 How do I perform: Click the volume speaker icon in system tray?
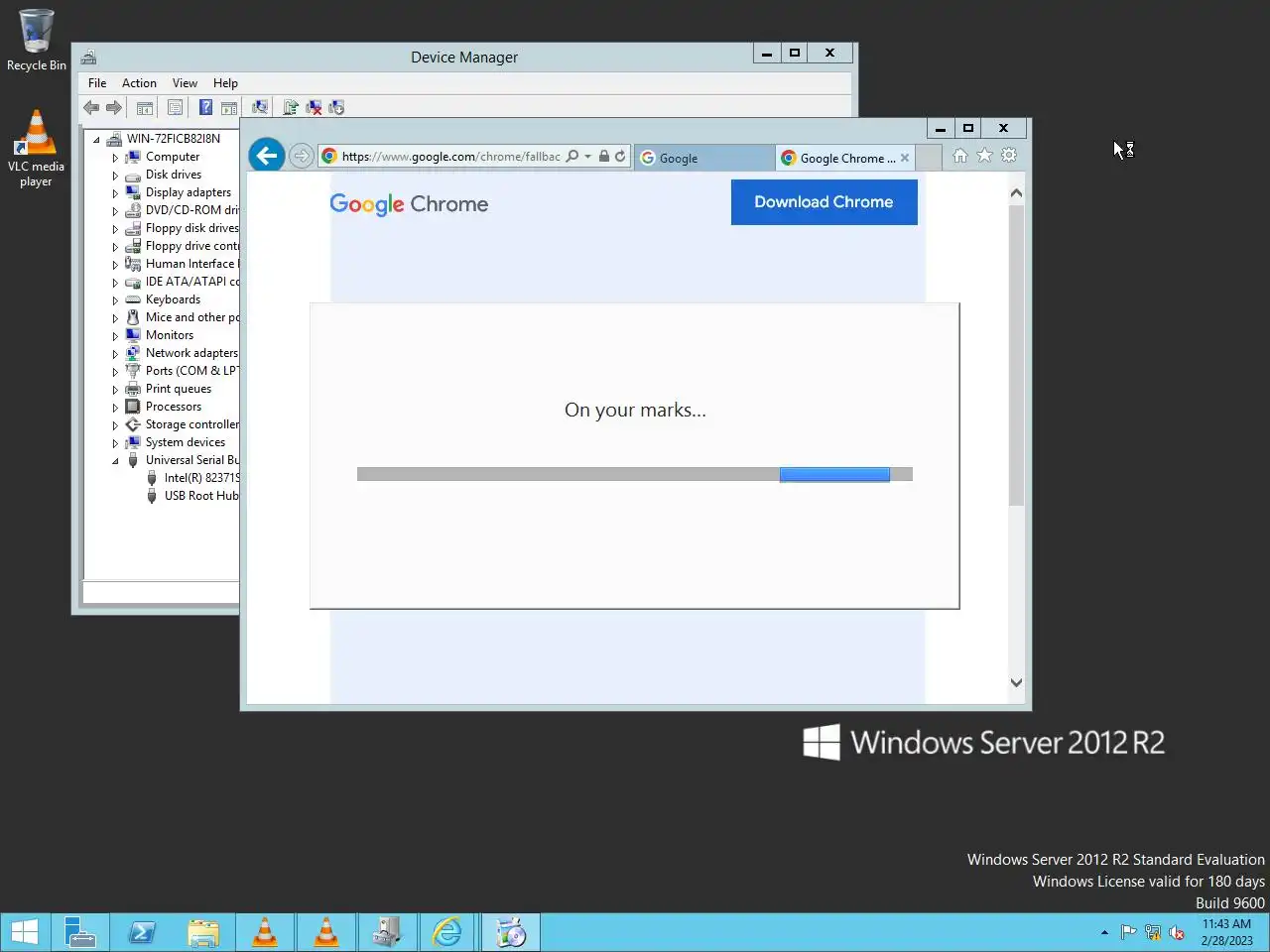1177,932
